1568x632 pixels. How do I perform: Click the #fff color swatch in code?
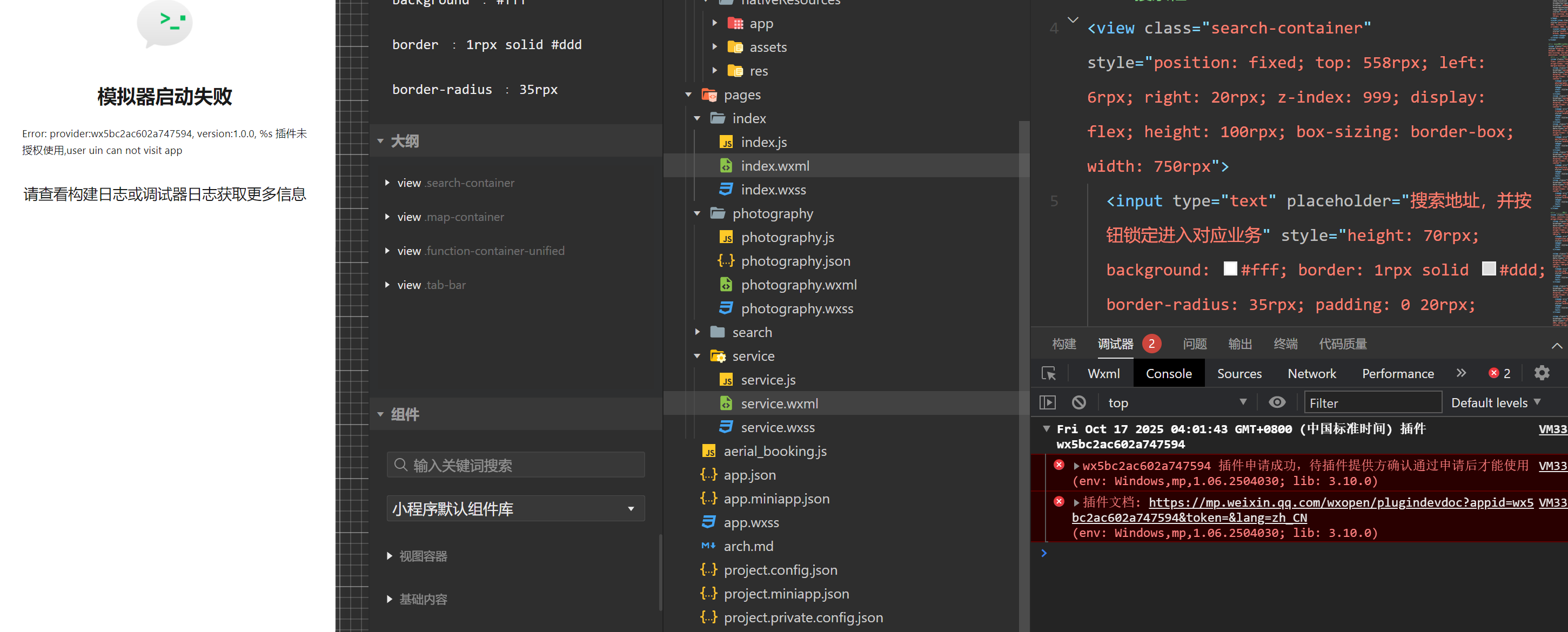pyautogui.click(x=1230, y=269)
